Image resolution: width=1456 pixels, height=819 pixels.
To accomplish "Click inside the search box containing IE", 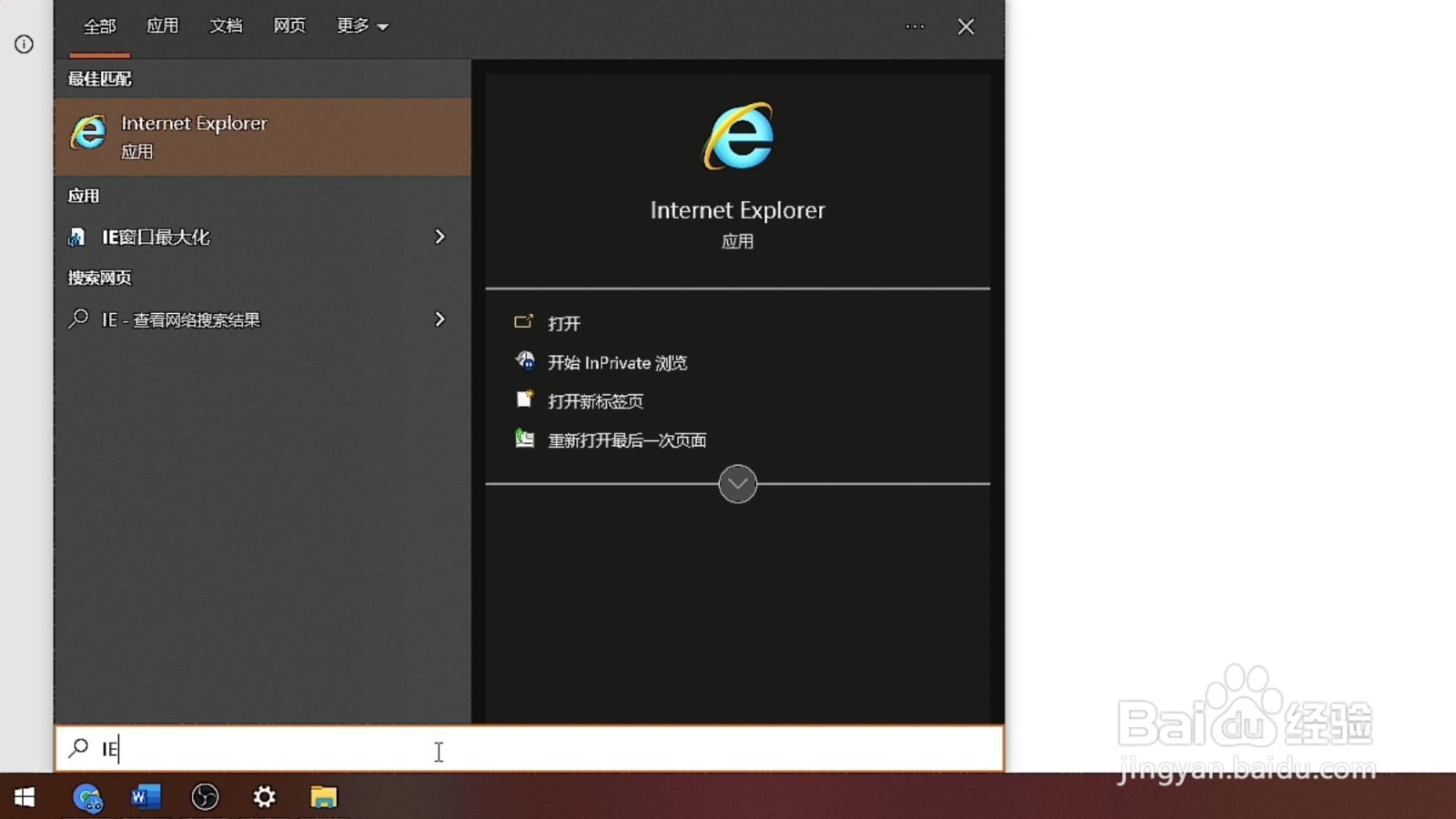I will pos(530,749).
